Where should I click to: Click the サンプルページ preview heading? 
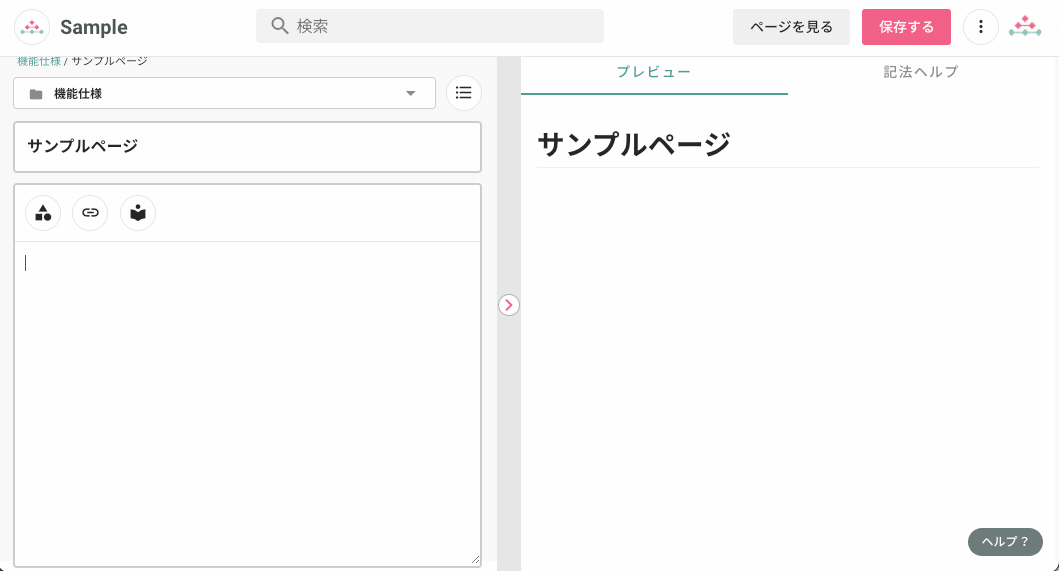click(x=634, y=144)
